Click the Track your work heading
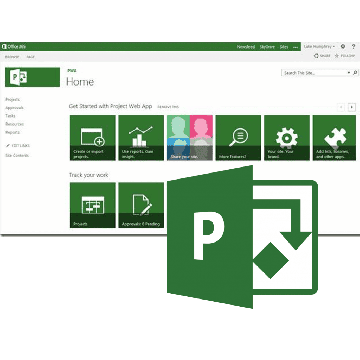 point(88,175)
